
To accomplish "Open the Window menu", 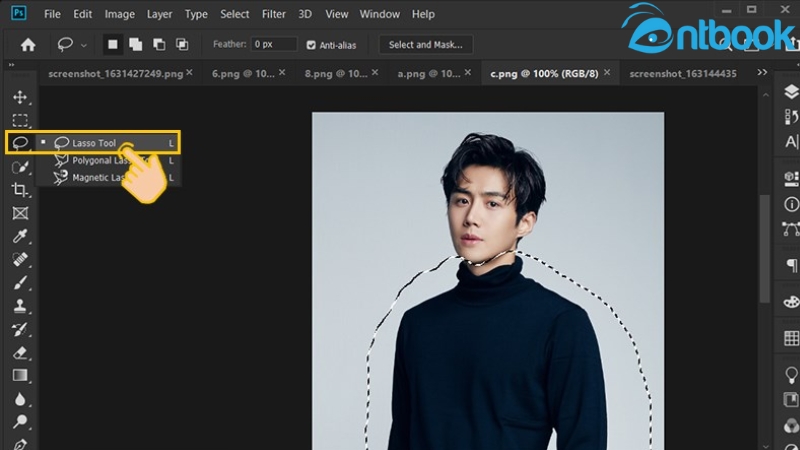I will point(380,14).
